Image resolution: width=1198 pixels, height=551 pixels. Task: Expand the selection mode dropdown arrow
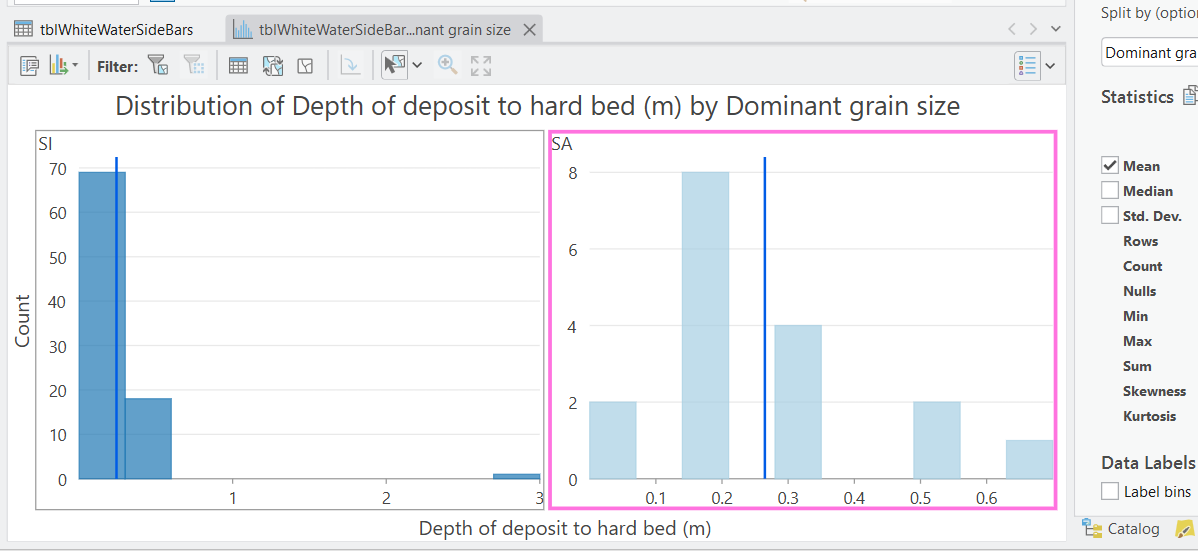(x=417, y=66)
